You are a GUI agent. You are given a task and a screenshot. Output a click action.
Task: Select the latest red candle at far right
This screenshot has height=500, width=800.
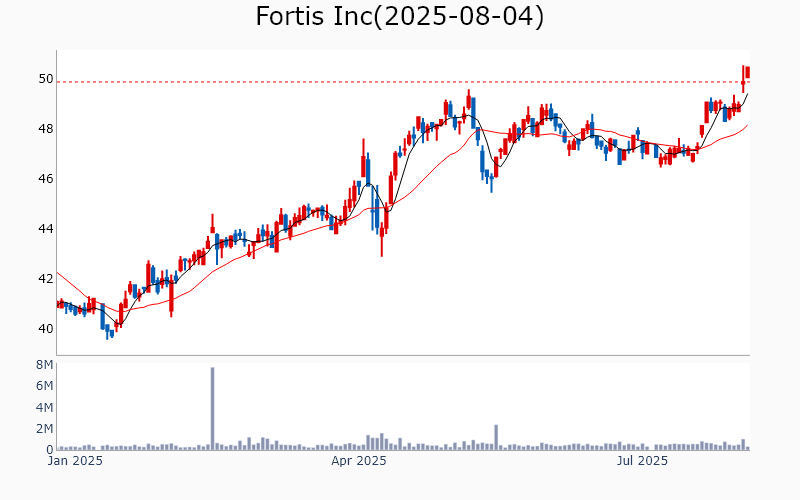click(x=747, y=72)
